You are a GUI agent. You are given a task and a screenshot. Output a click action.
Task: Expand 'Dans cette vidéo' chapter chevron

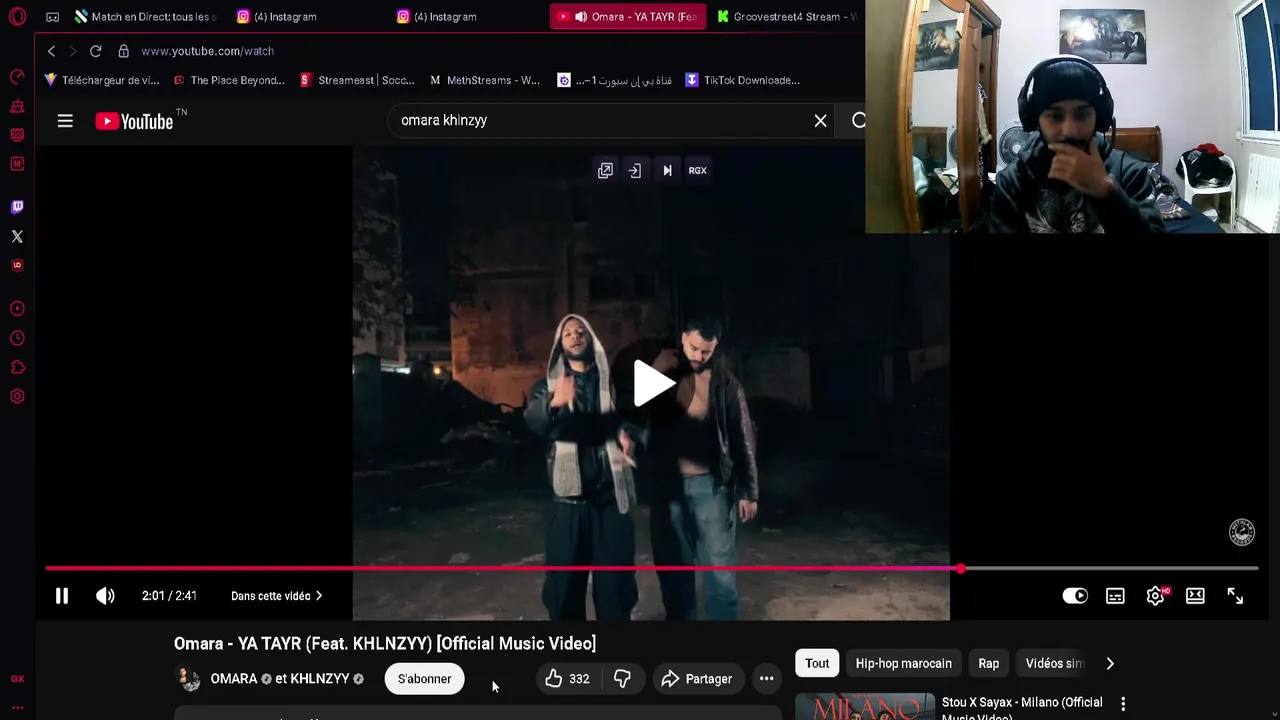[x=319, y=596]
